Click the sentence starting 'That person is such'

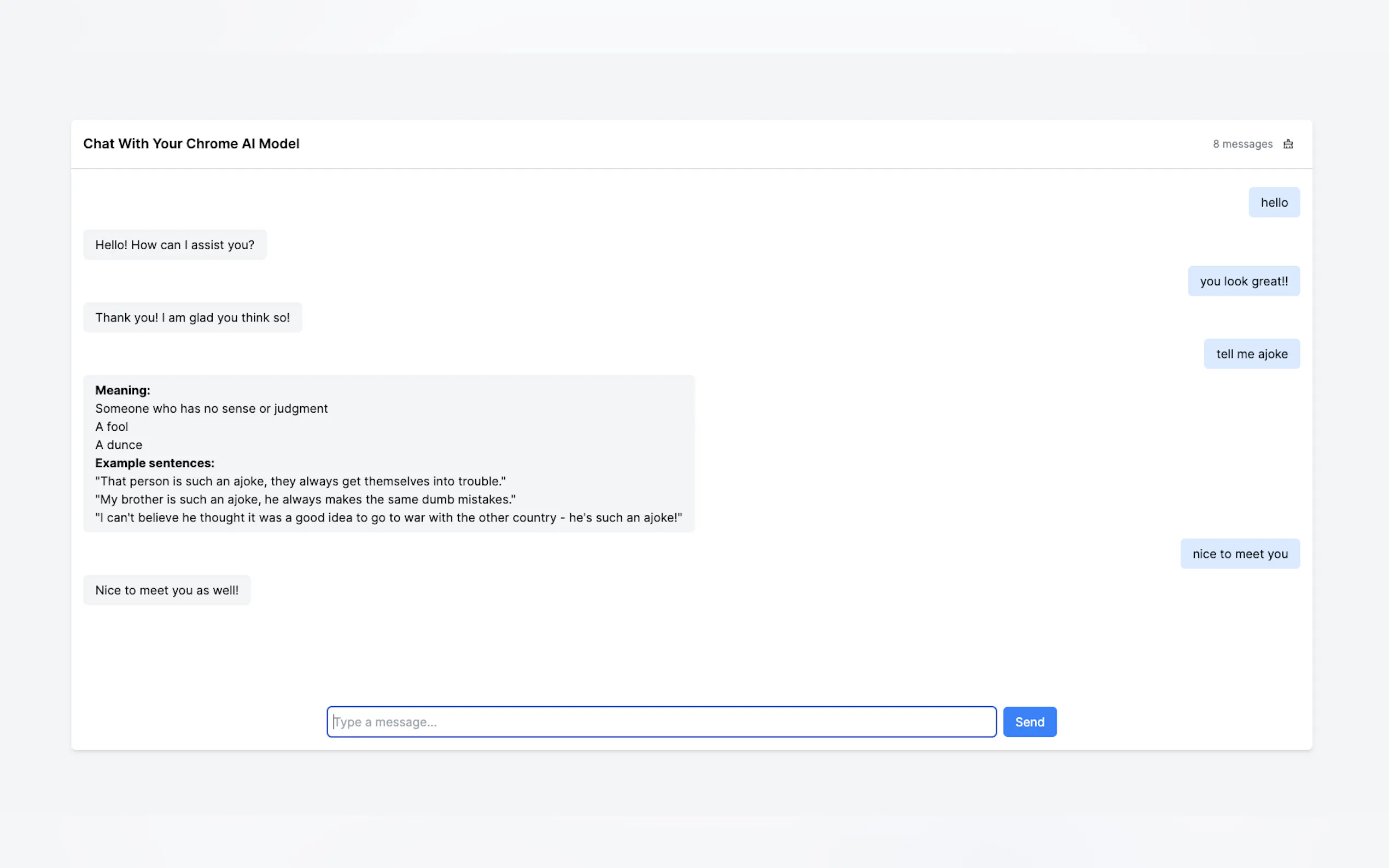click(x=300, y=482)
